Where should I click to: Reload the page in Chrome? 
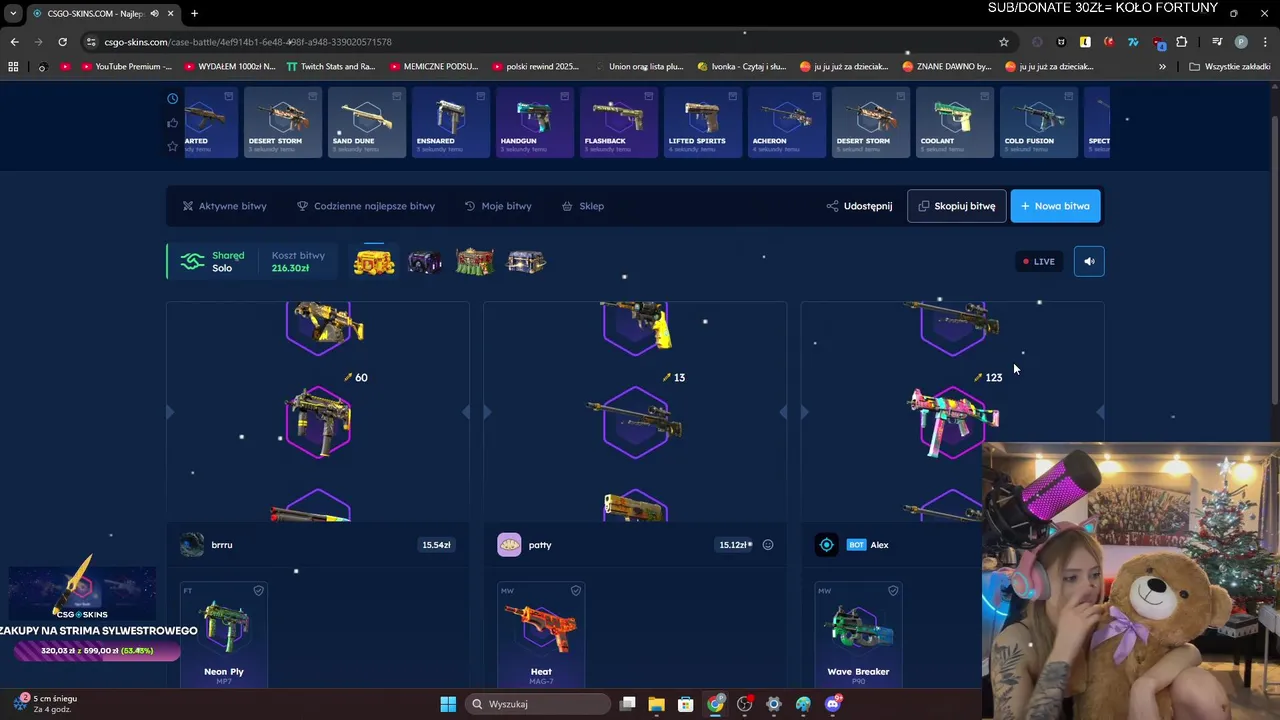[62, 42]
